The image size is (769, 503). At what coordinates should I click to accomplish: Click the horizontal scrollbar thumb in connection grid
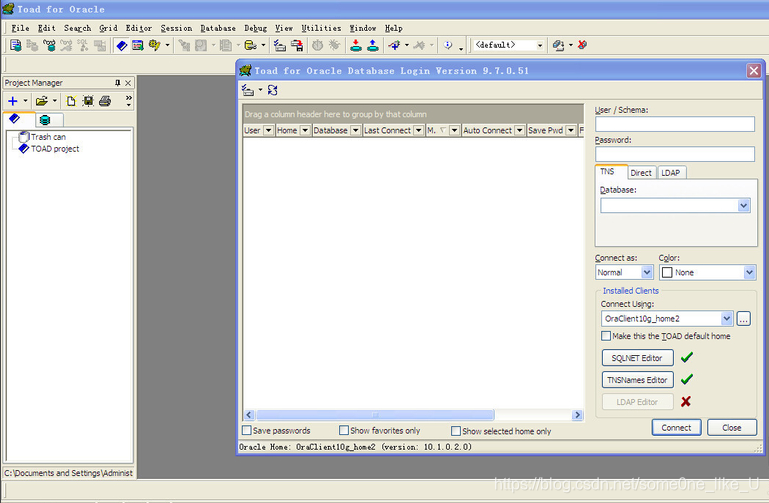[375, 415]
